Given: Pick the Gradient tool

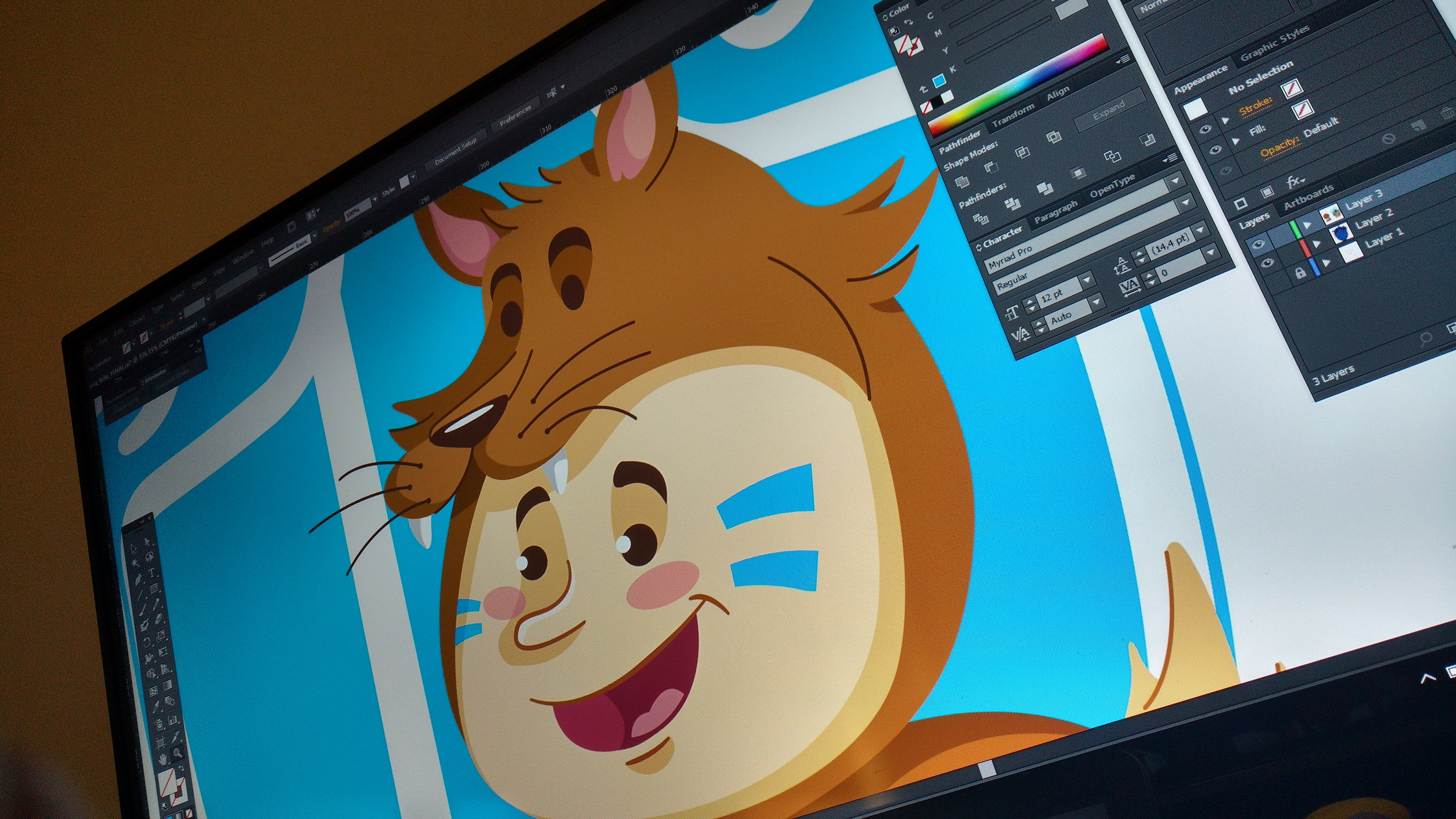Looking at the screenshot, I should pyautogui.click(x=168, y=686).
